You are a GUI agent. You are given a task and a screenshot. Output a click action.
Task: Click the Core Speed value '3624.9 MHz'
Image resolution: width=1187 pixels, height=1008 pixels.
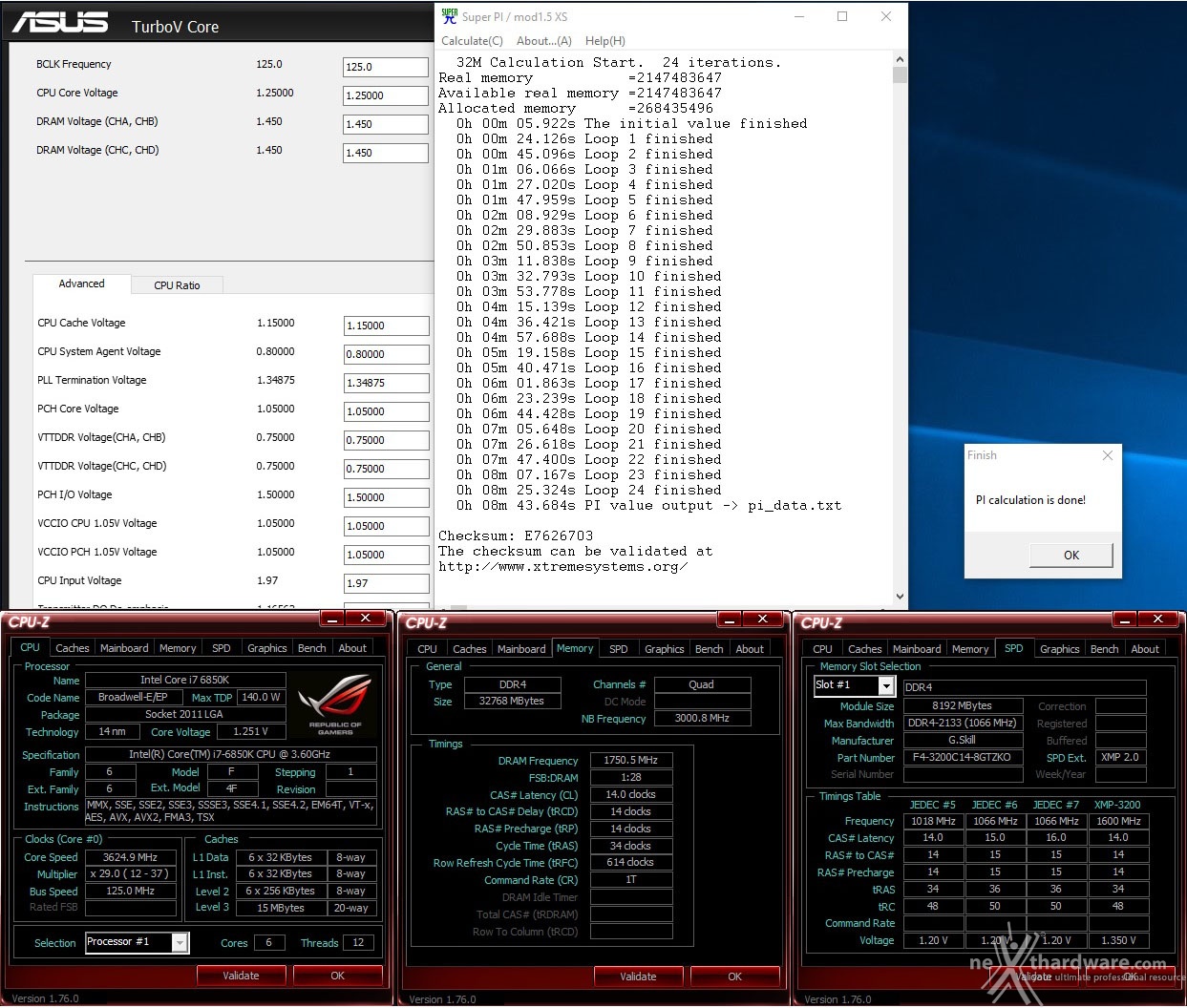click(131, 857)
